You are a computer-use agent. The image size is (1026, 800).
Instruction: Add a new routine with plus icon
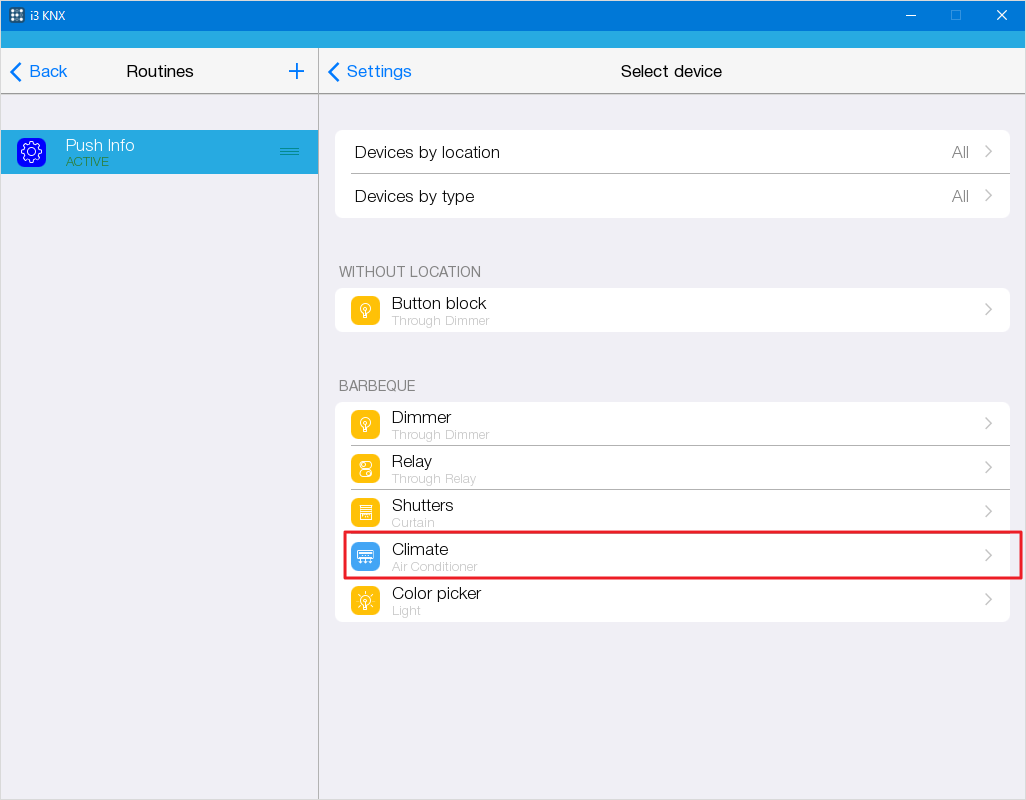click(x=296, y=71)
